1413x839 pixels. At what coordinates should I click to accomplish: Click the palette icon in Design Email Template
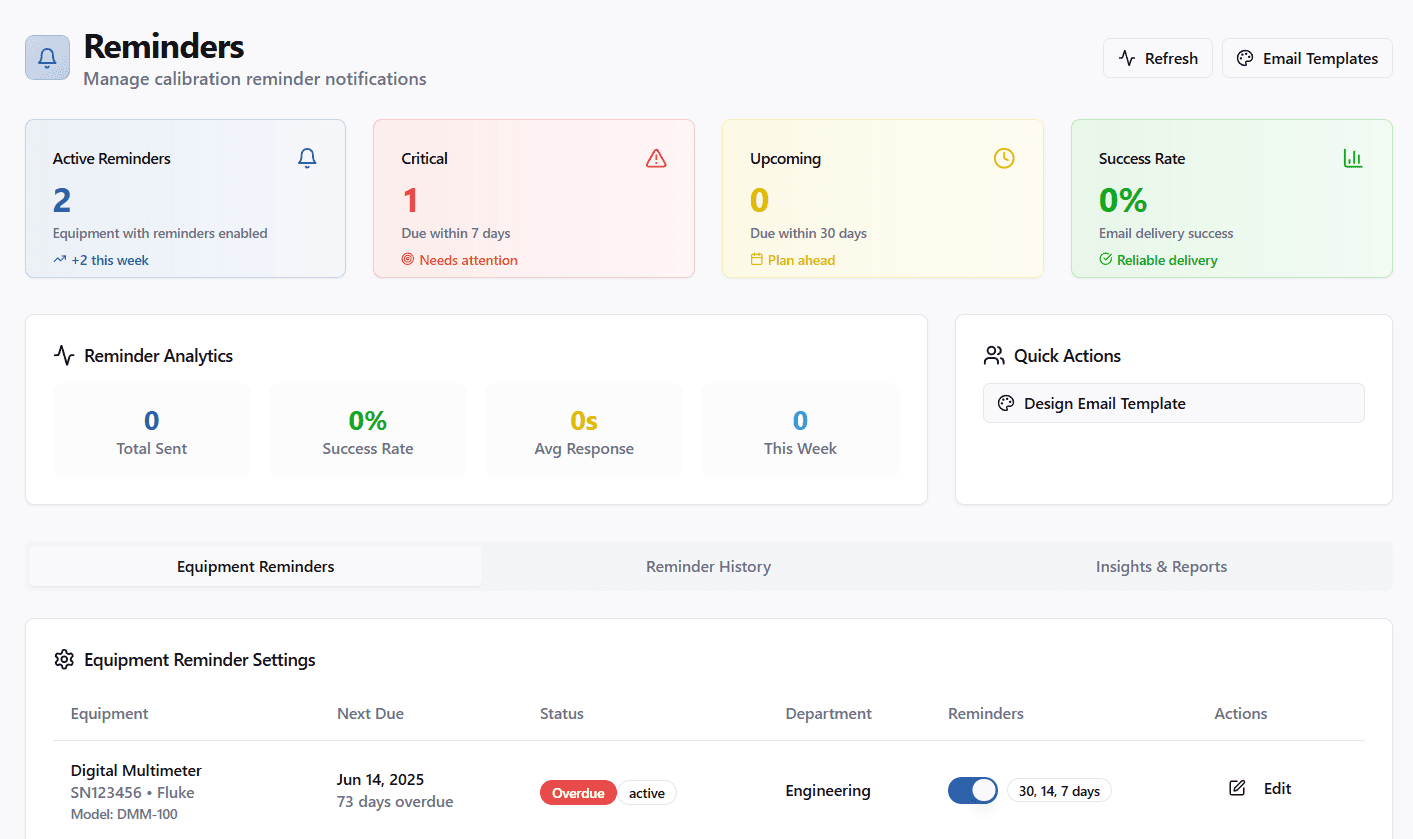coord(1006,403)
